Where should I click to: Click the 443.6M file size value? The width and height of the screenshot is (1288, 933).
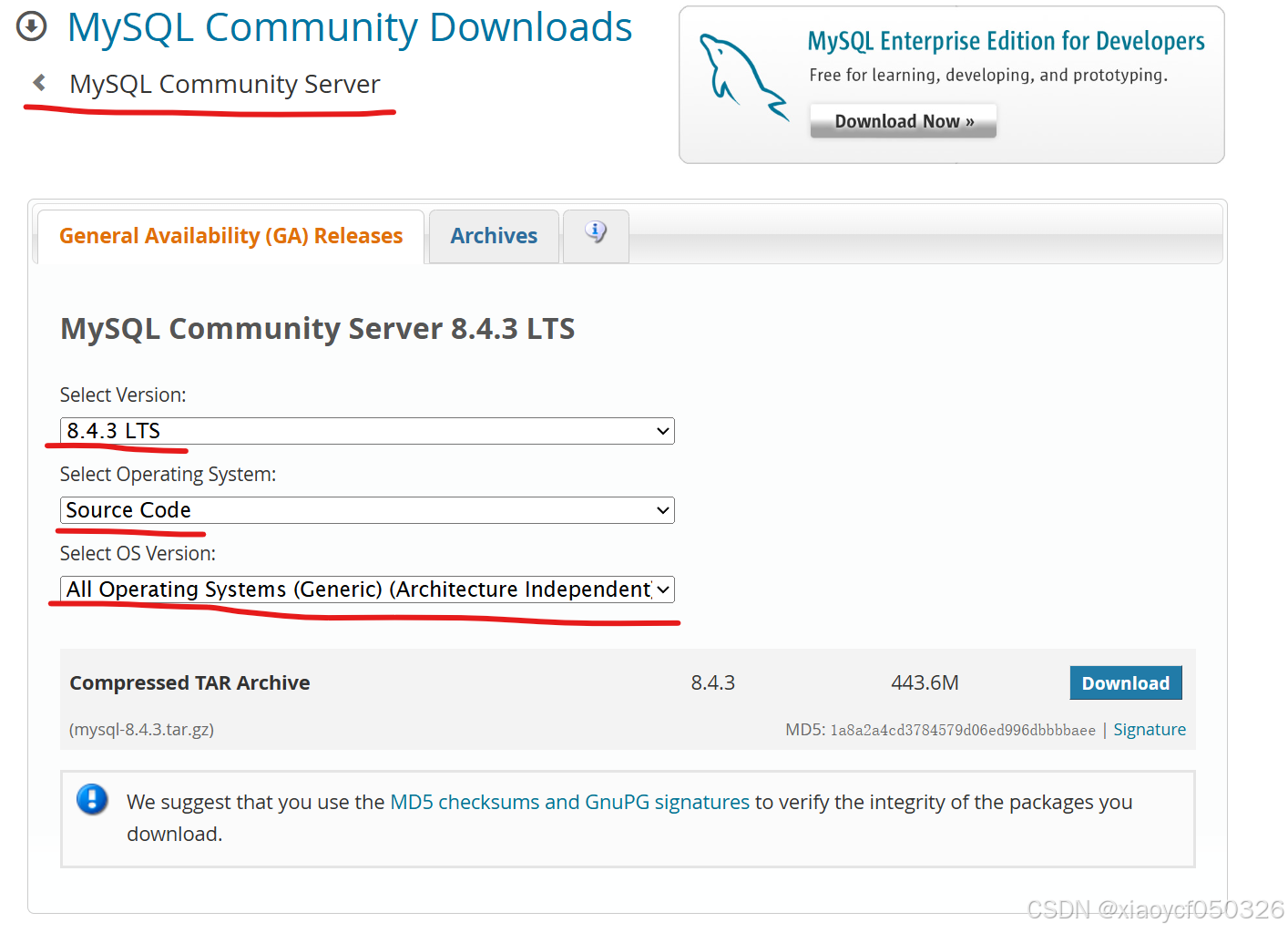coord(925,682)
